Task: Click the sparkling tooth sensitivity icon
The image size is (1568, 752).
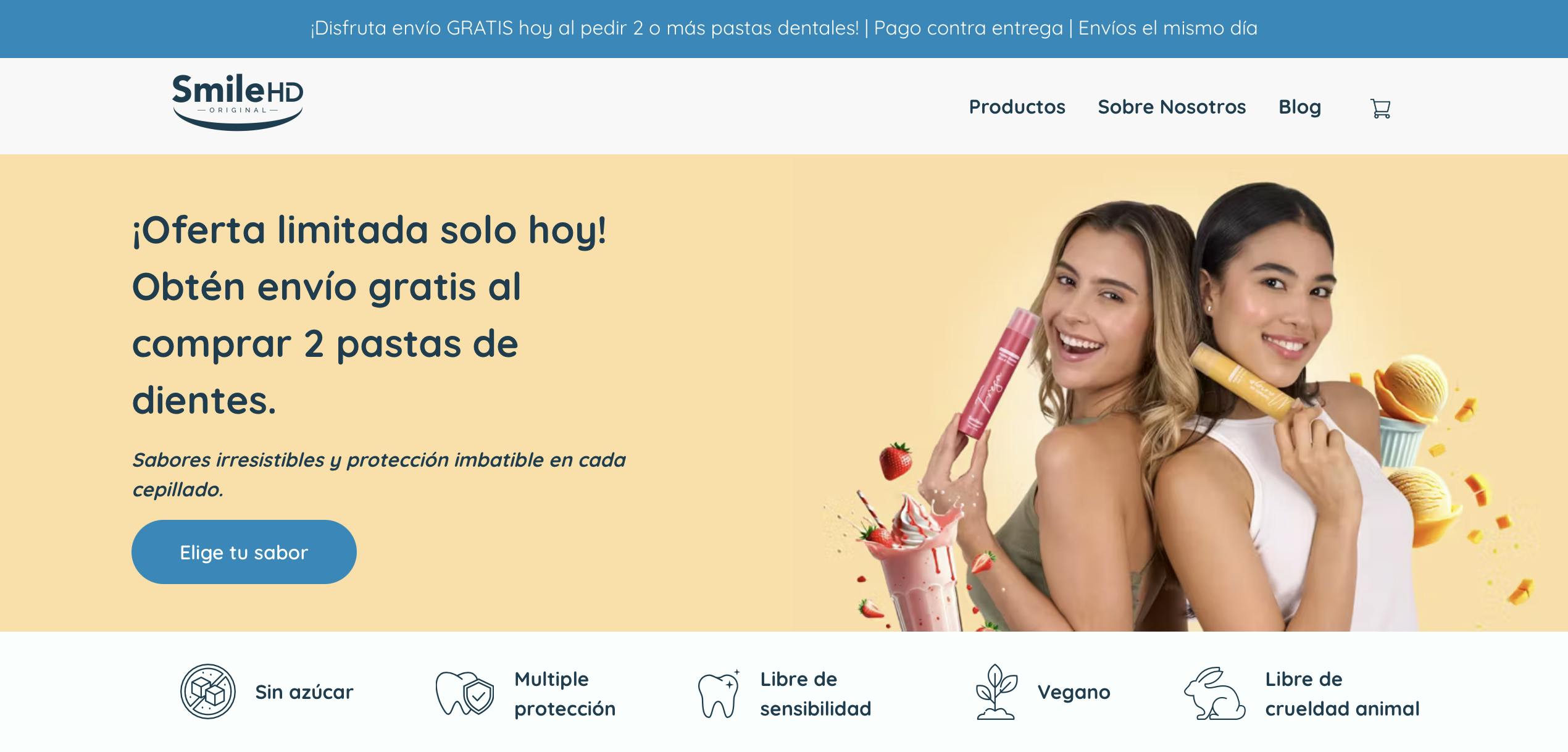Action: (x=719, y=694)
